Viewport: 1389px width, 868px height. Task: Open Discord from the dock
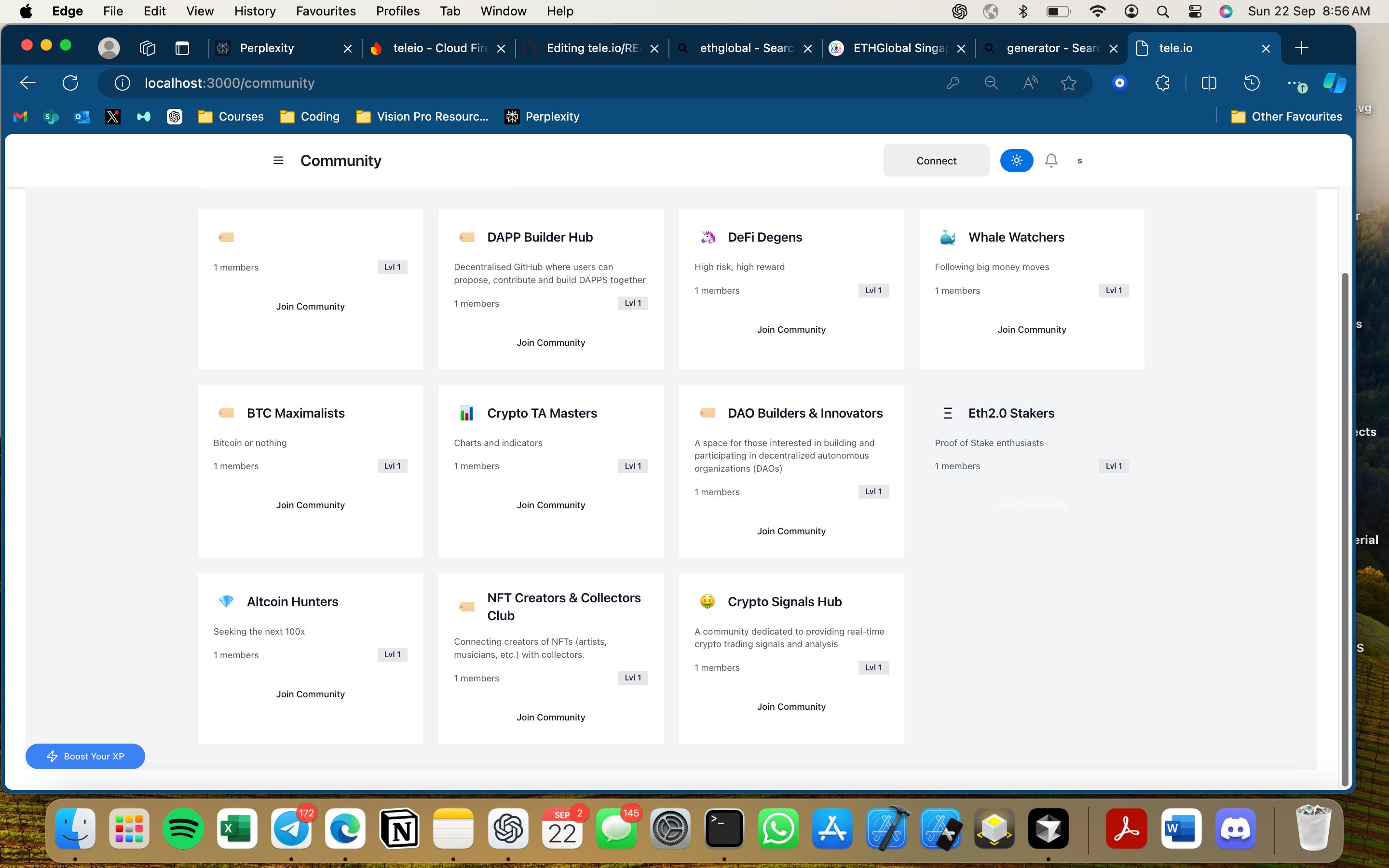1235,828
